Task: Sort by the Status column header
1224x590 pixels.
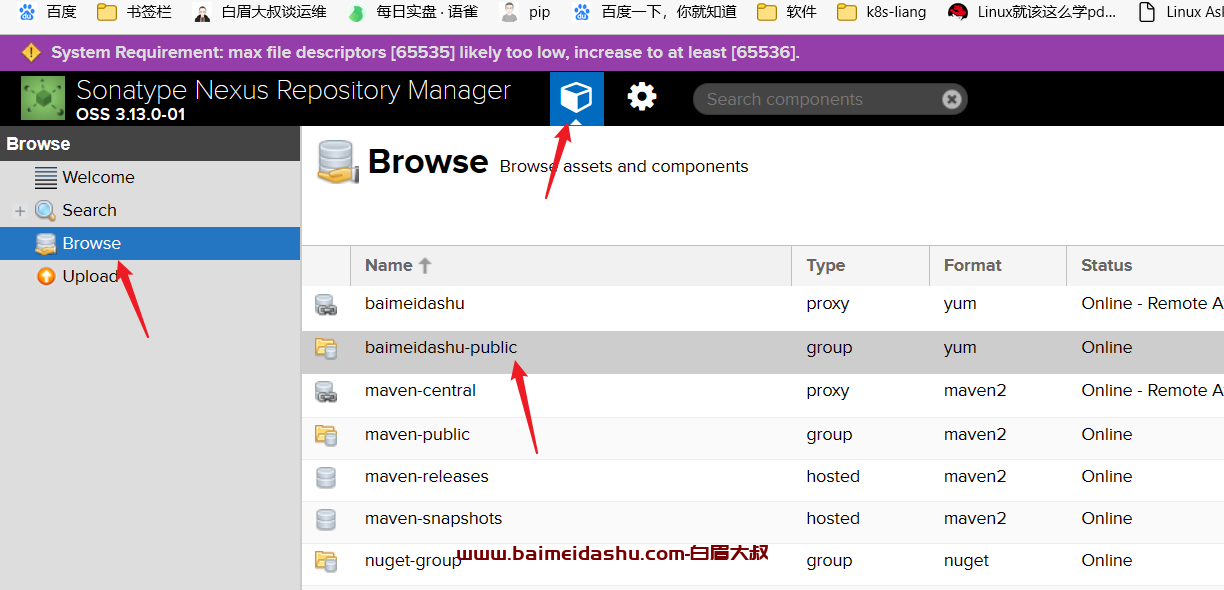Action: 1145,265
